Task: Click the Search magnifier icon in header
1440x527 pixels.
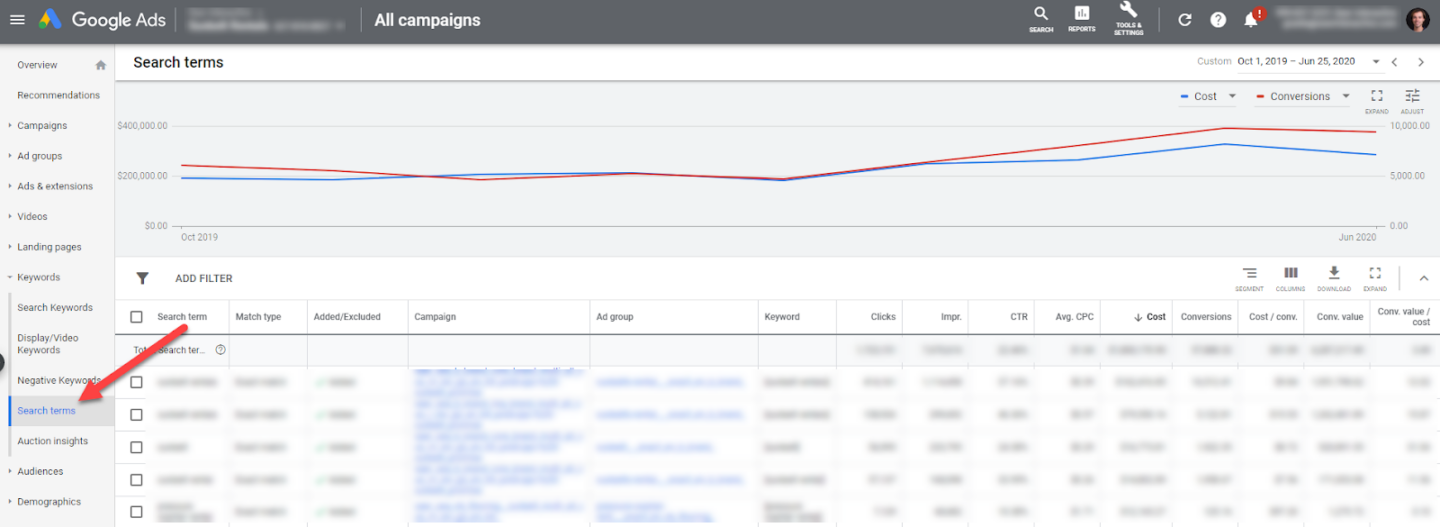Action: click(x=1041, y=17)
